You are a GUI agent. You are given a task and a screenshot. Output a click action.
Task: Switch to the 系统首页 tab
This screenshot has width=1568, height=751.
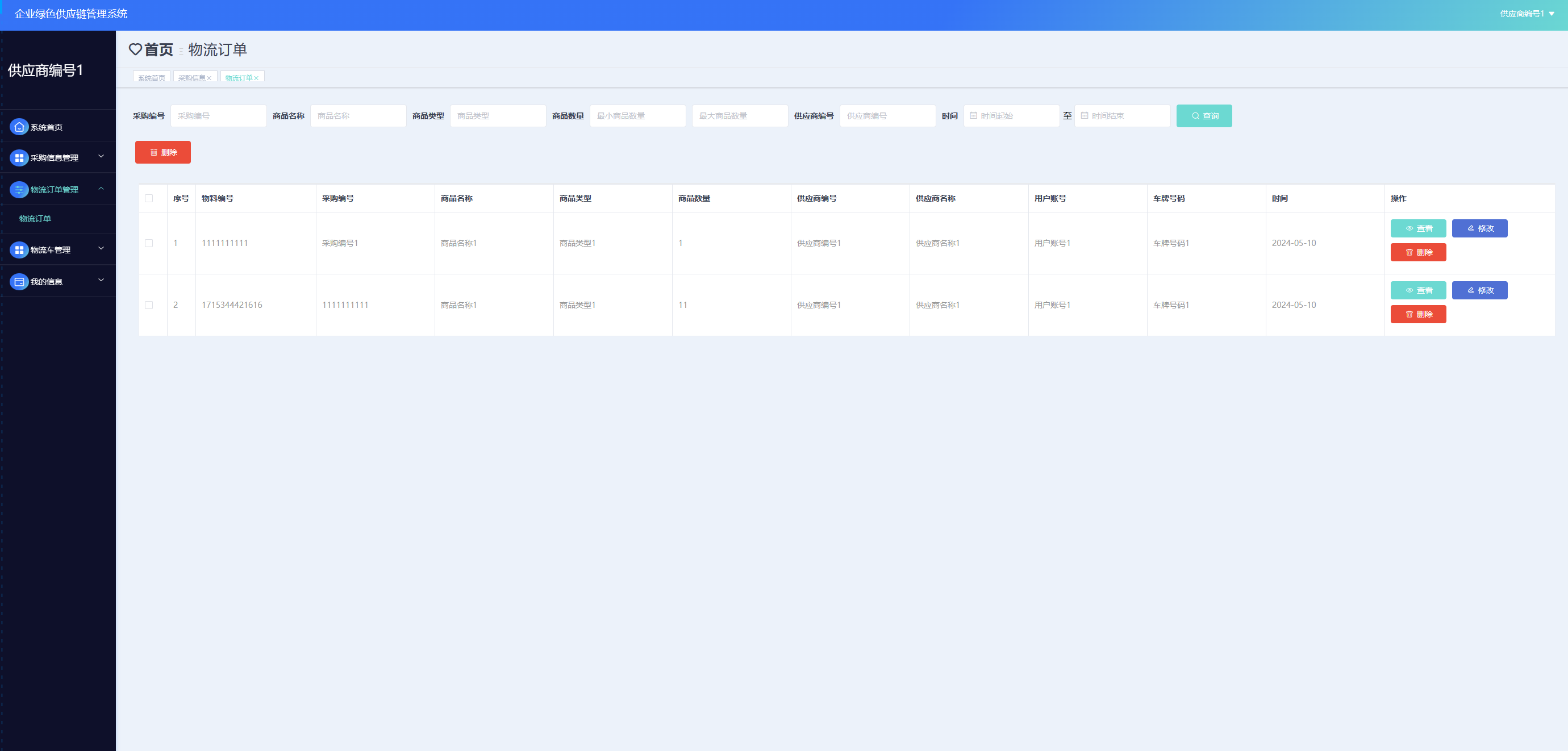[152, 78]
